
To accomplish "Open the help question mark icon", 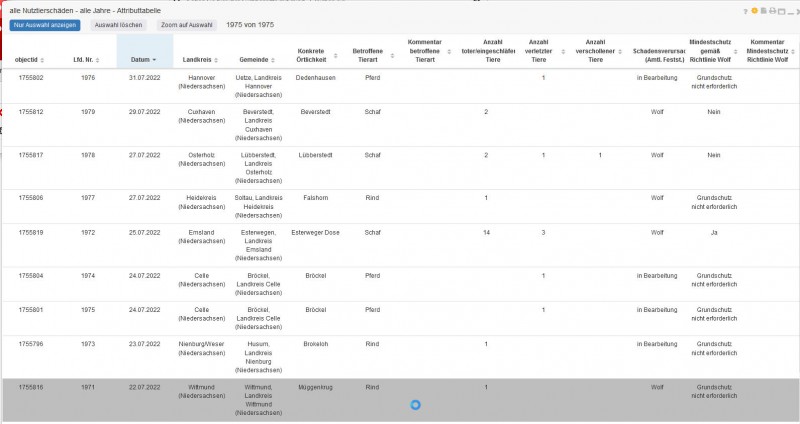I will pos(745,11).
